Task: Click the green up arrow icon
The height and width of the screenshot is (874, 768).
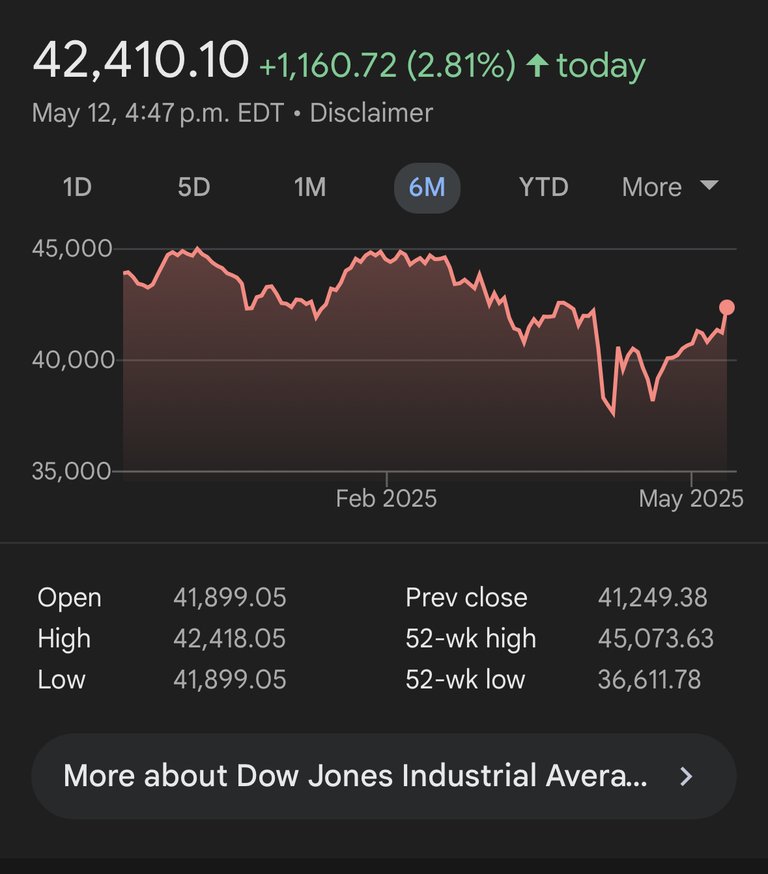Action: point(537,66)
